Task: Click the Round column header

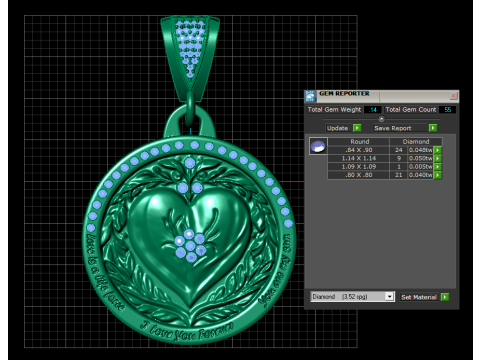Action: (x=359, y=142)
